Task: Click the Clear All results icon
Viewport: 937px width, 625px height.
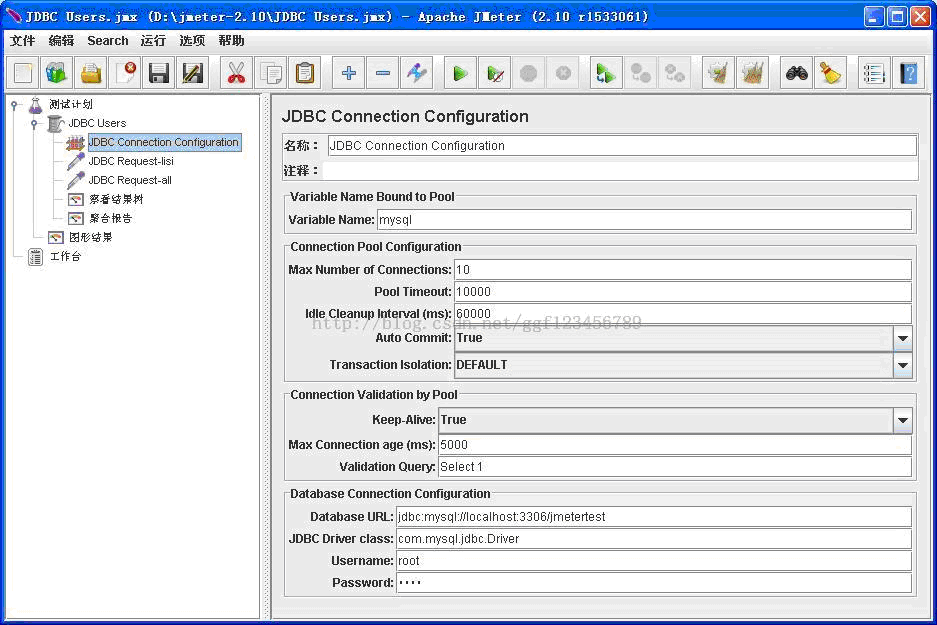Action: [x=752, y=73]
